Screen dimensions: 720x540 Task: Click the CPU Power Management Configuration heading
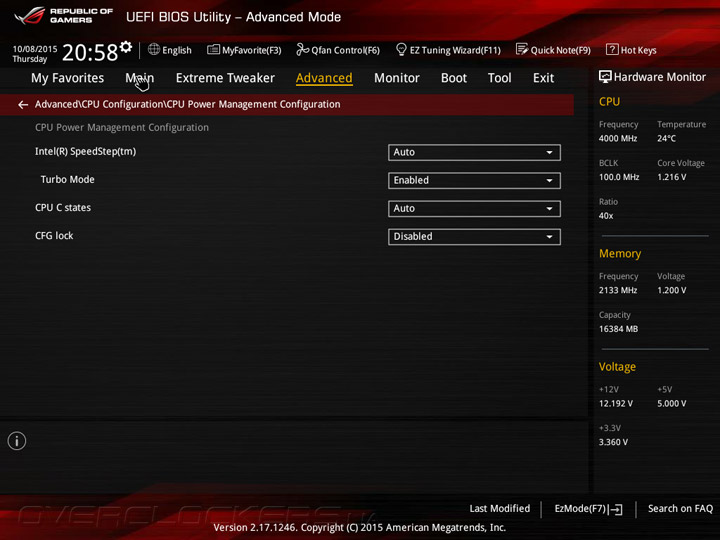[122, 128]
